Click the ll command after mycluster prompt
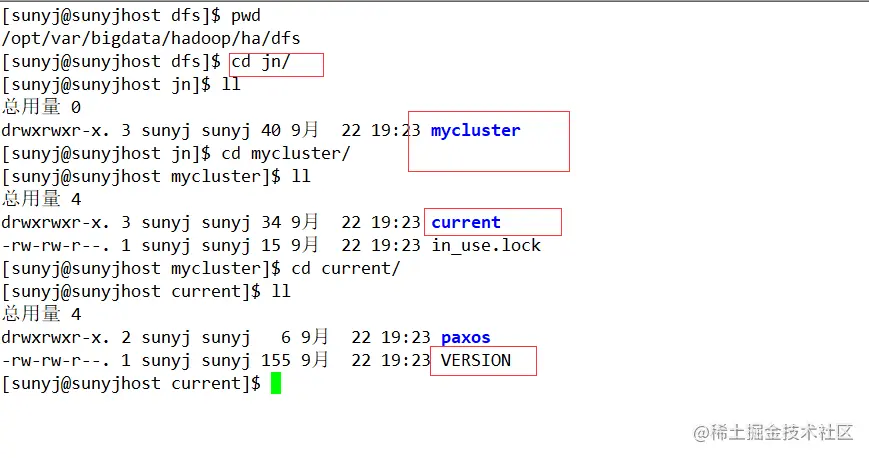Screen dimensions: 869x458 pyautogui.click(x=301, y=176)
